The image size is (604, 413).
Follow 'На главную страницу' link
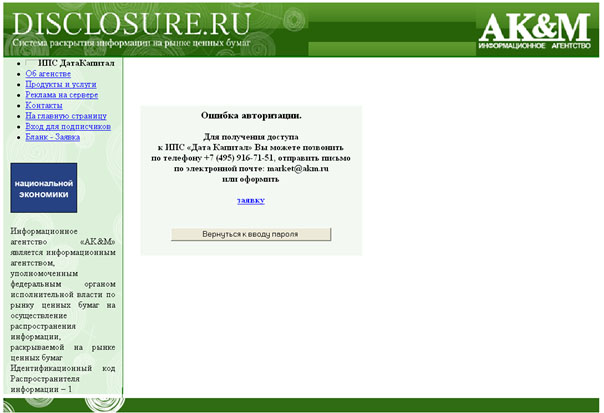[66, 116]
